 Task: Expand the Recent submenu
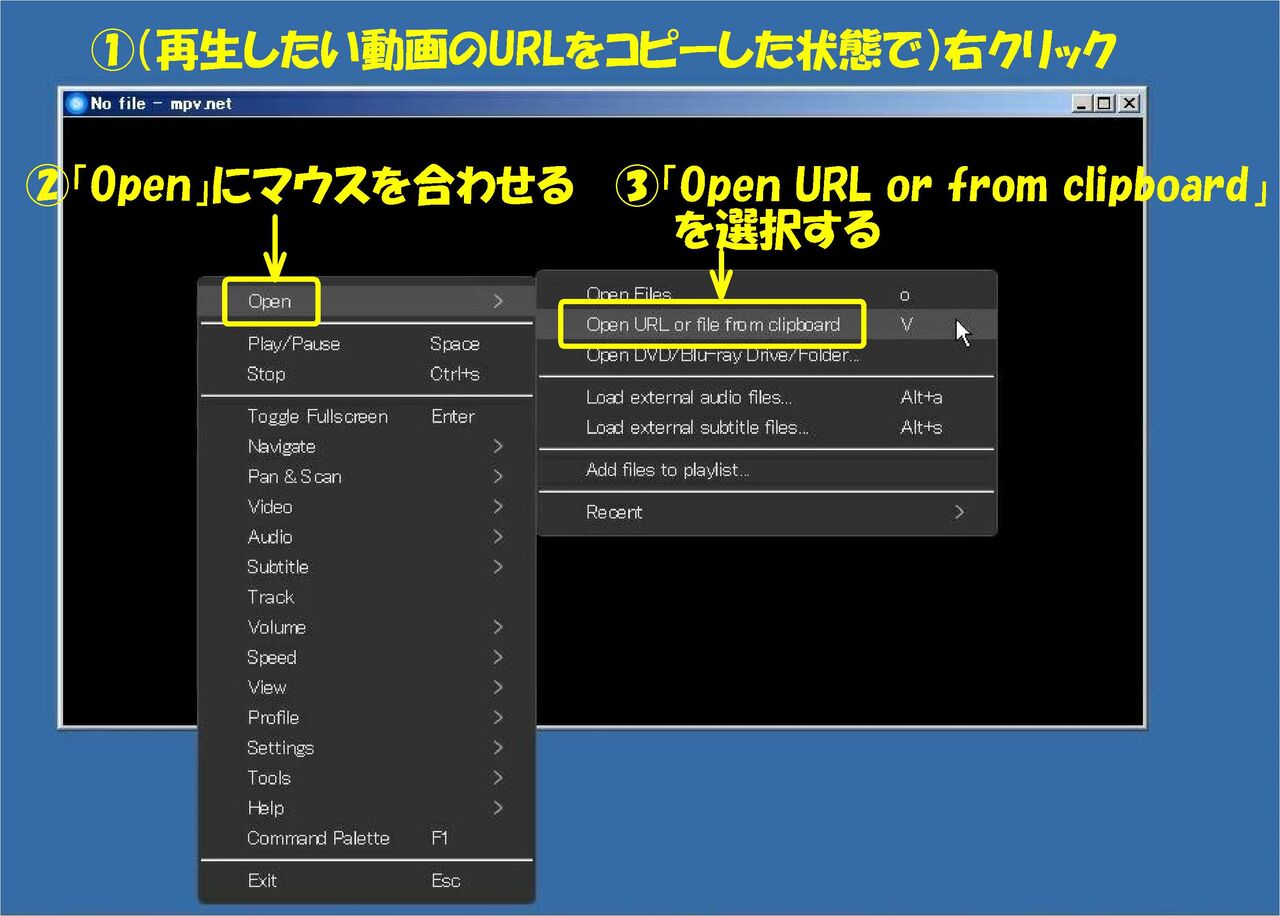(x=614, y=512)
